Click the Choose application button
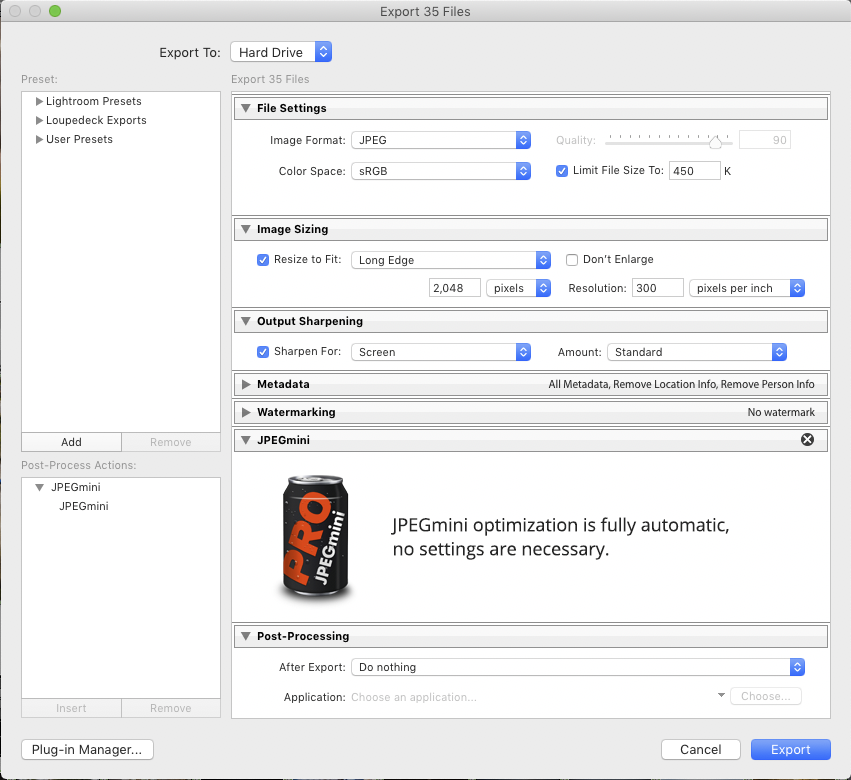851x780 pixels. tap(766, 696)
